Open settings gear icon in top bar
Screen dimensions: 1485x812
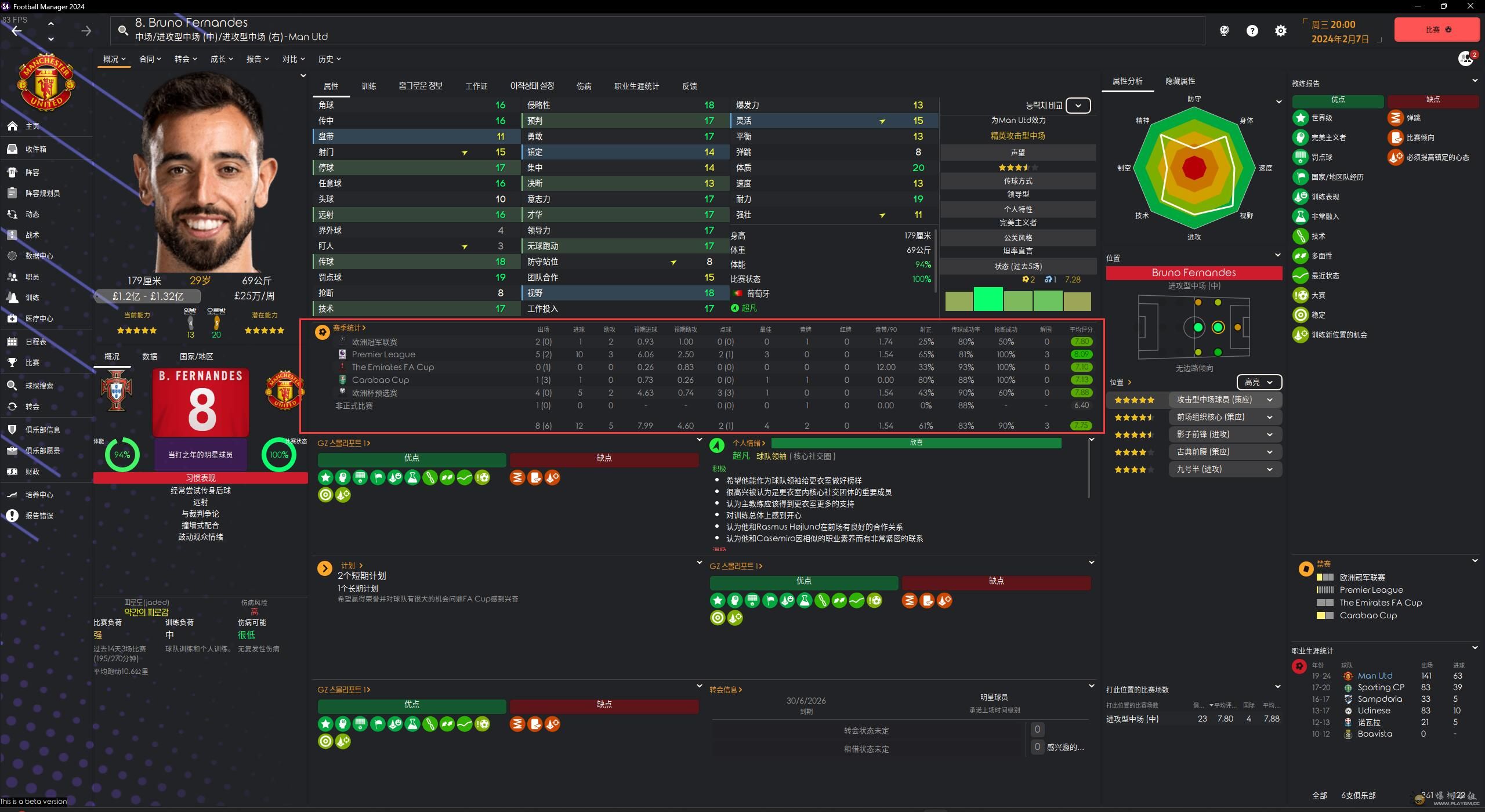click(x=1280, y=31)
